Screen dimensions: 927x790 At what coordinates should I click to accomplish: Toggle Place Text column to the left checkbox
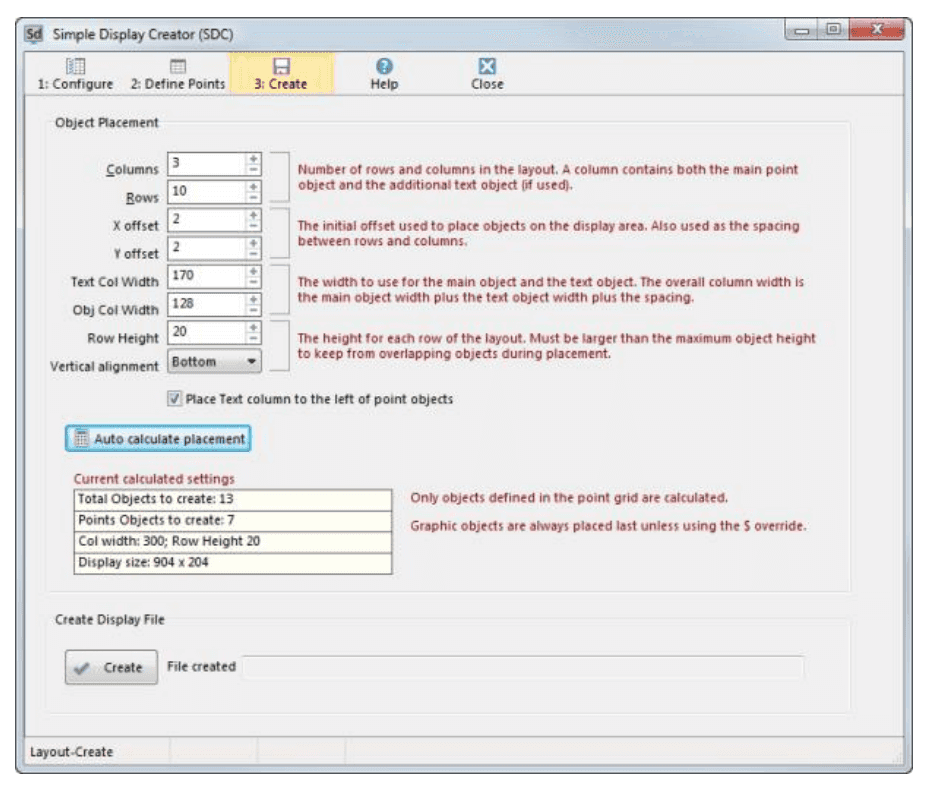[x=175, y=399]
